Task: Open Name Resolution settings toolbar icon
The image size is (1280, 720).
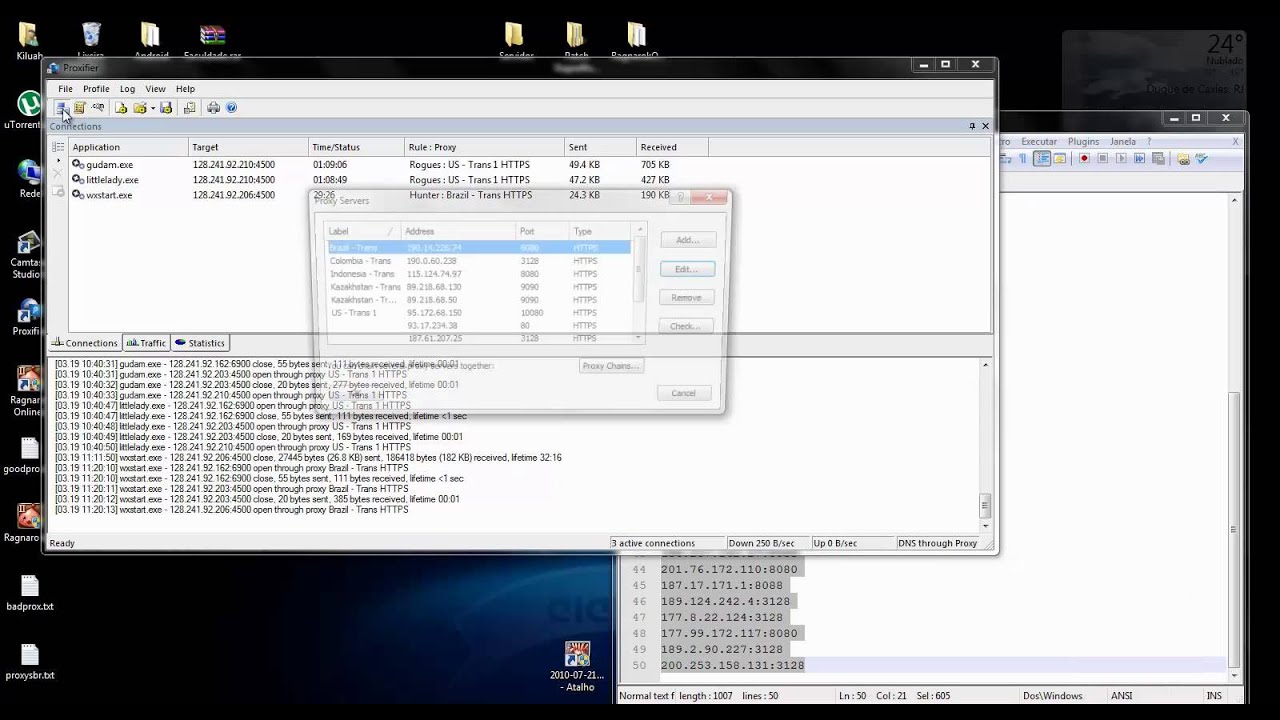Action: (x=98, y=107)
